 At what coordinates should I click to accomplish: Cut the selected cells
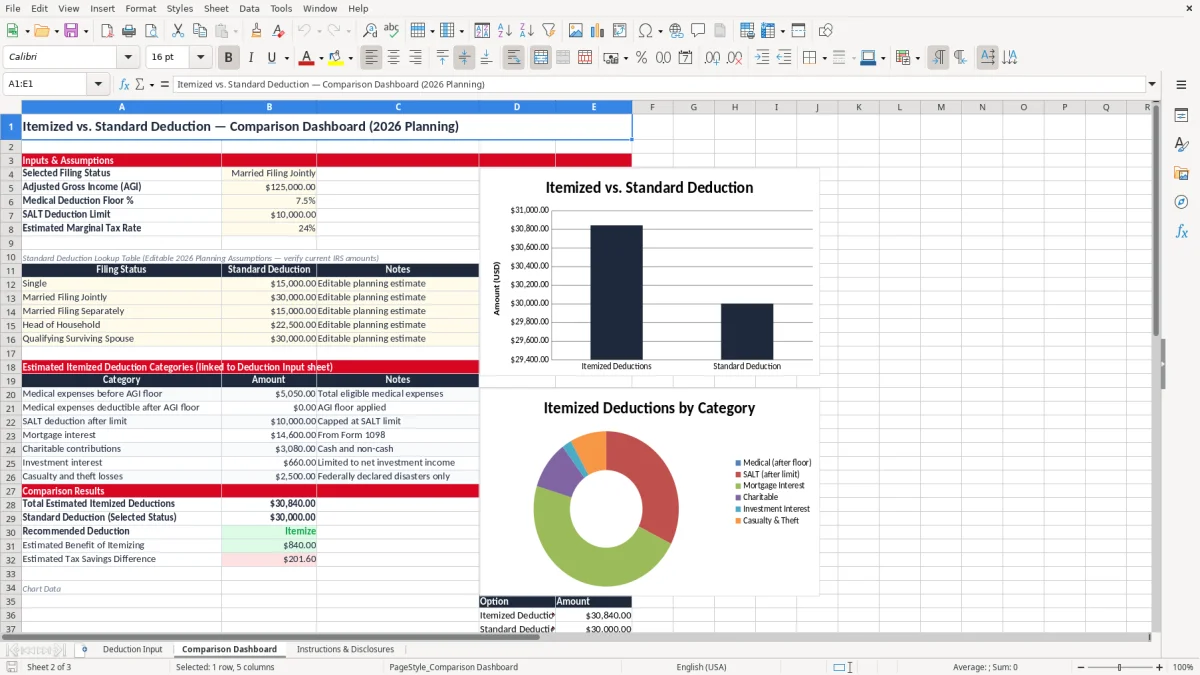[x=177, y=31]
